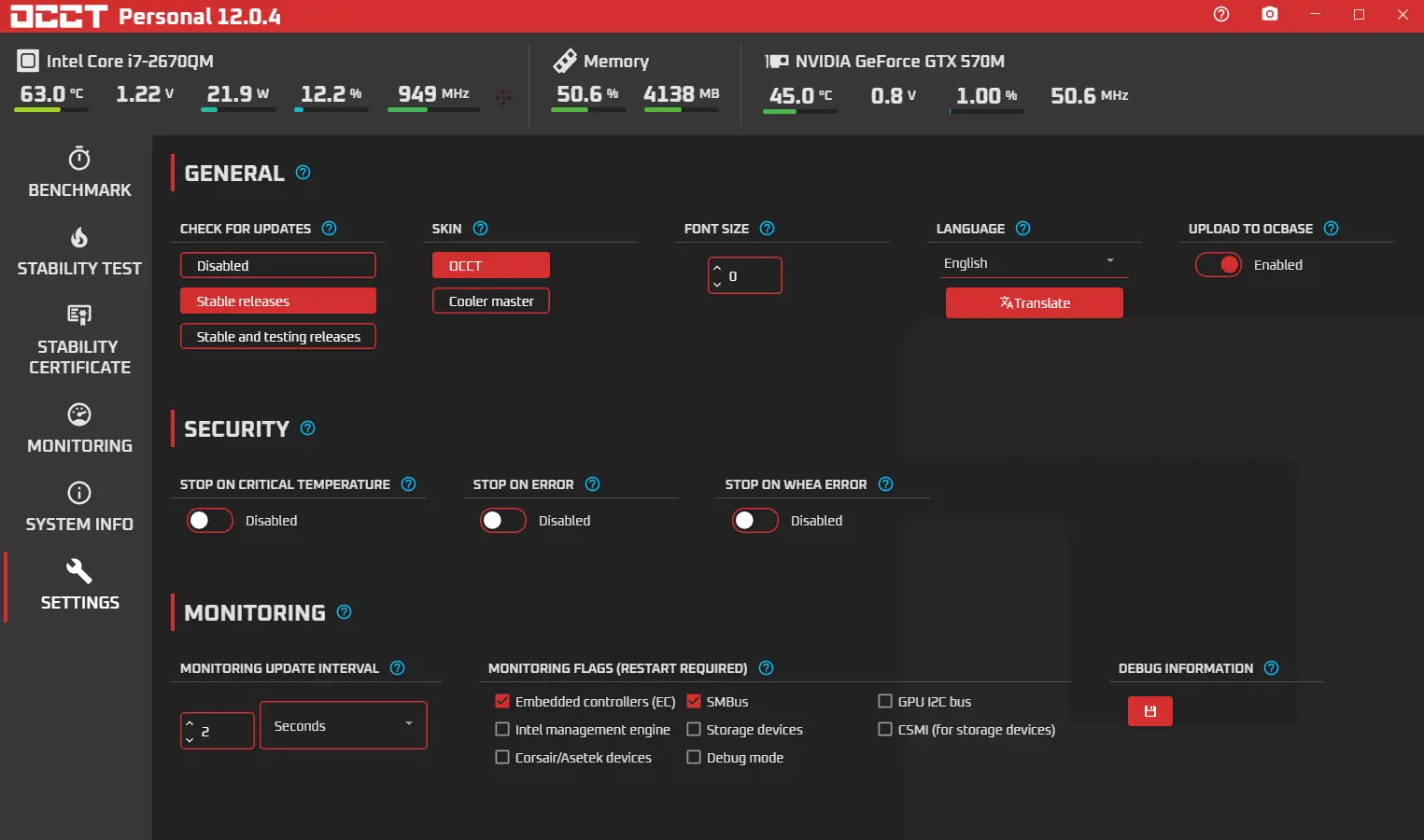
Task: Go to System Info section
Action: tap(79, 507)
